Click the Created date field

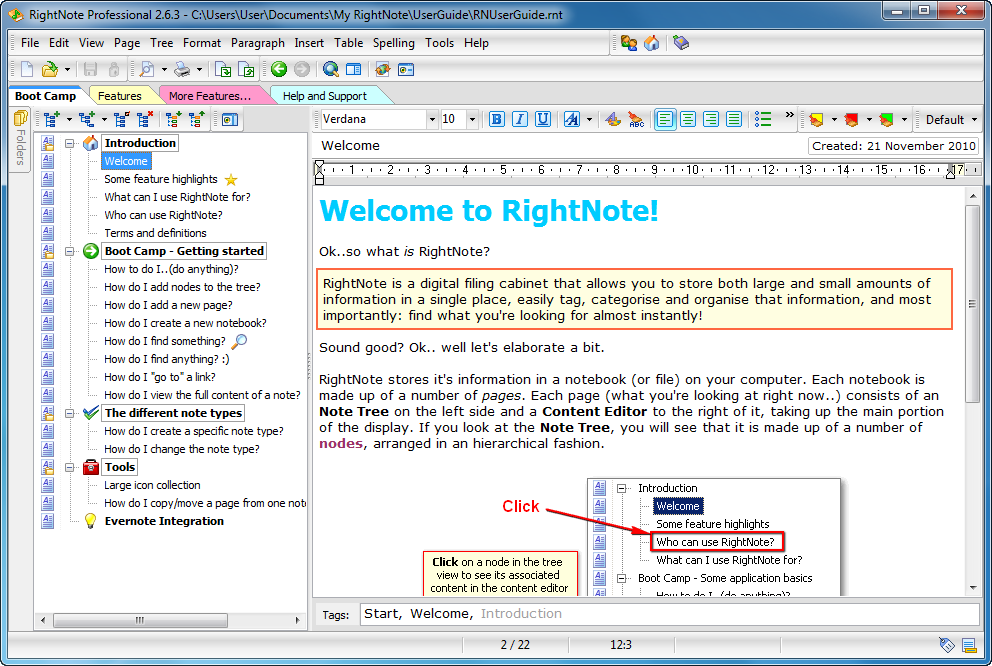coord(893,146)
